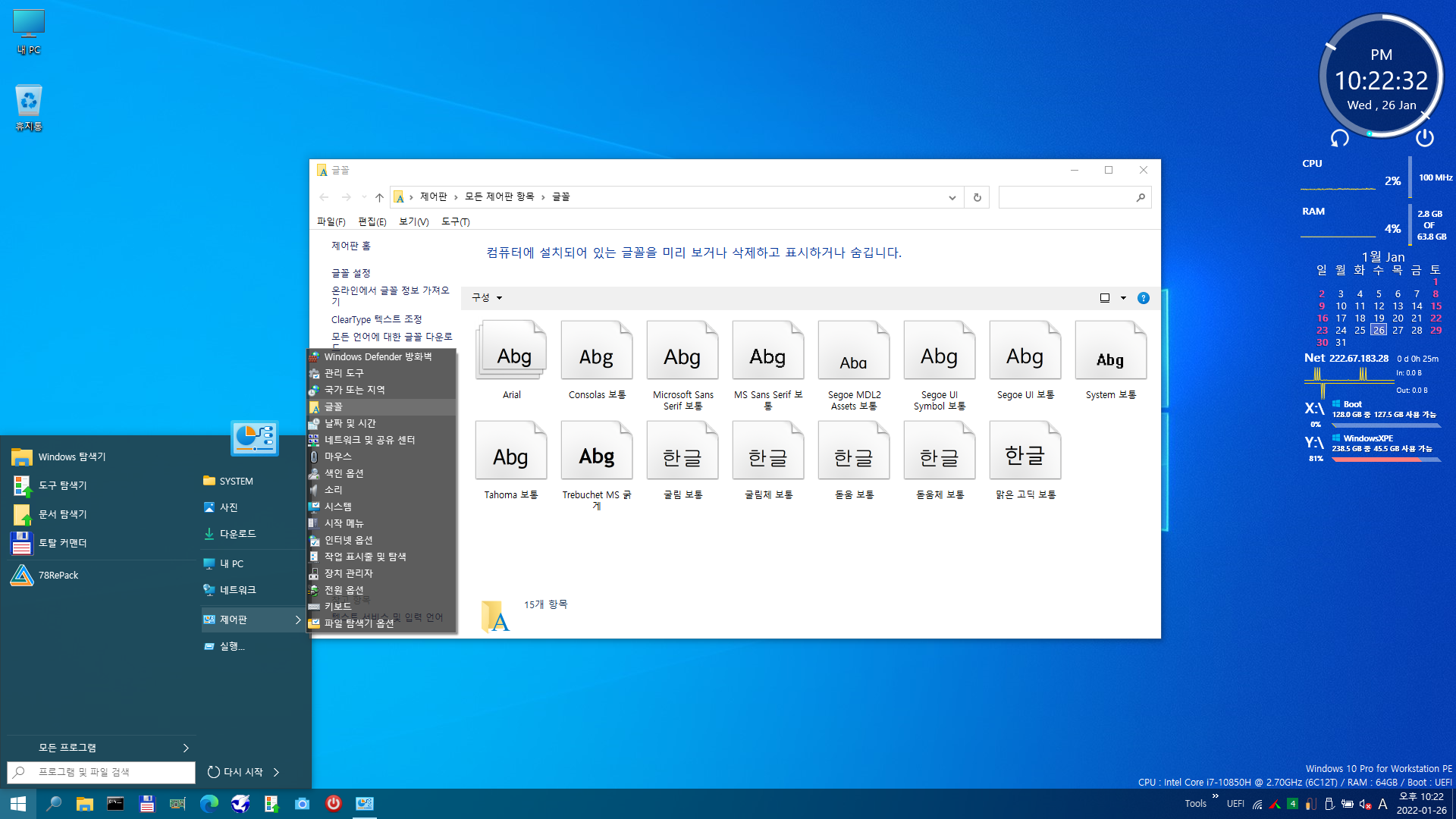1456x819 pixels.
Task: Select the 돋움 보통 font icon
Action: coord(854,451)
